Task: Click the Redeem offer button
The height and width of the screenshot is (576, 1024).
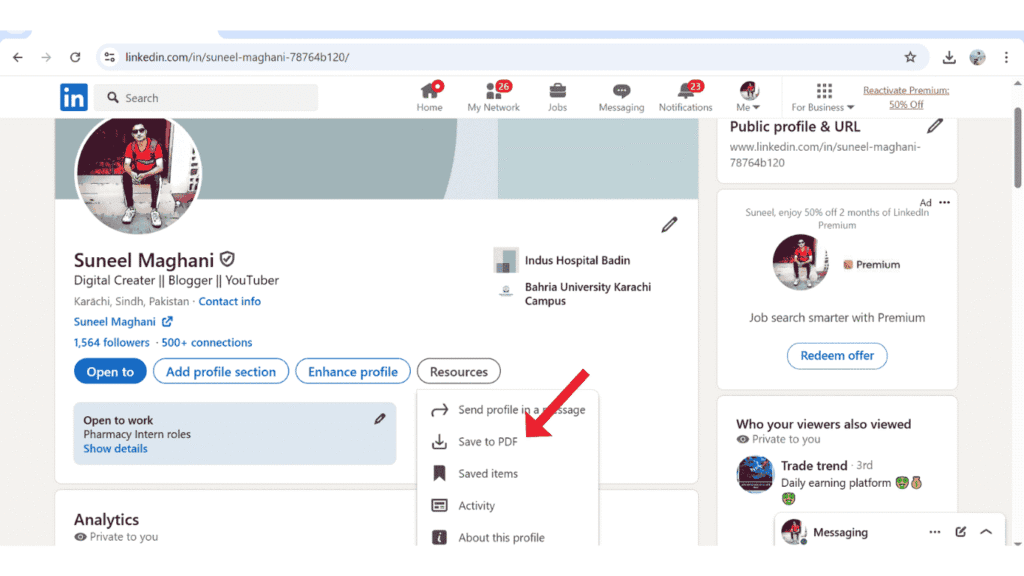Action: [x=837, y=355]
